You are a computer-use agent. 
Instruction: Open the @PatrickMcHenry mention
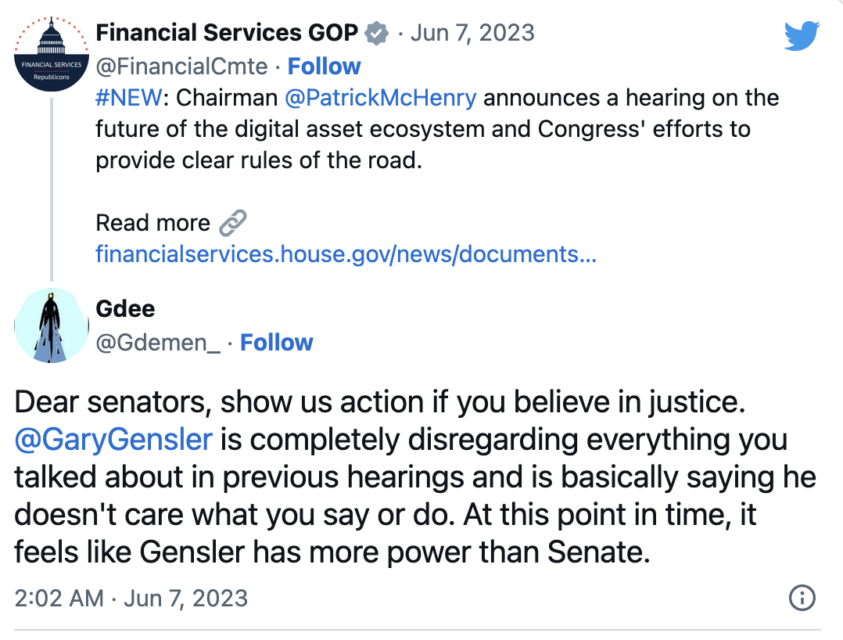click(380, 98)
